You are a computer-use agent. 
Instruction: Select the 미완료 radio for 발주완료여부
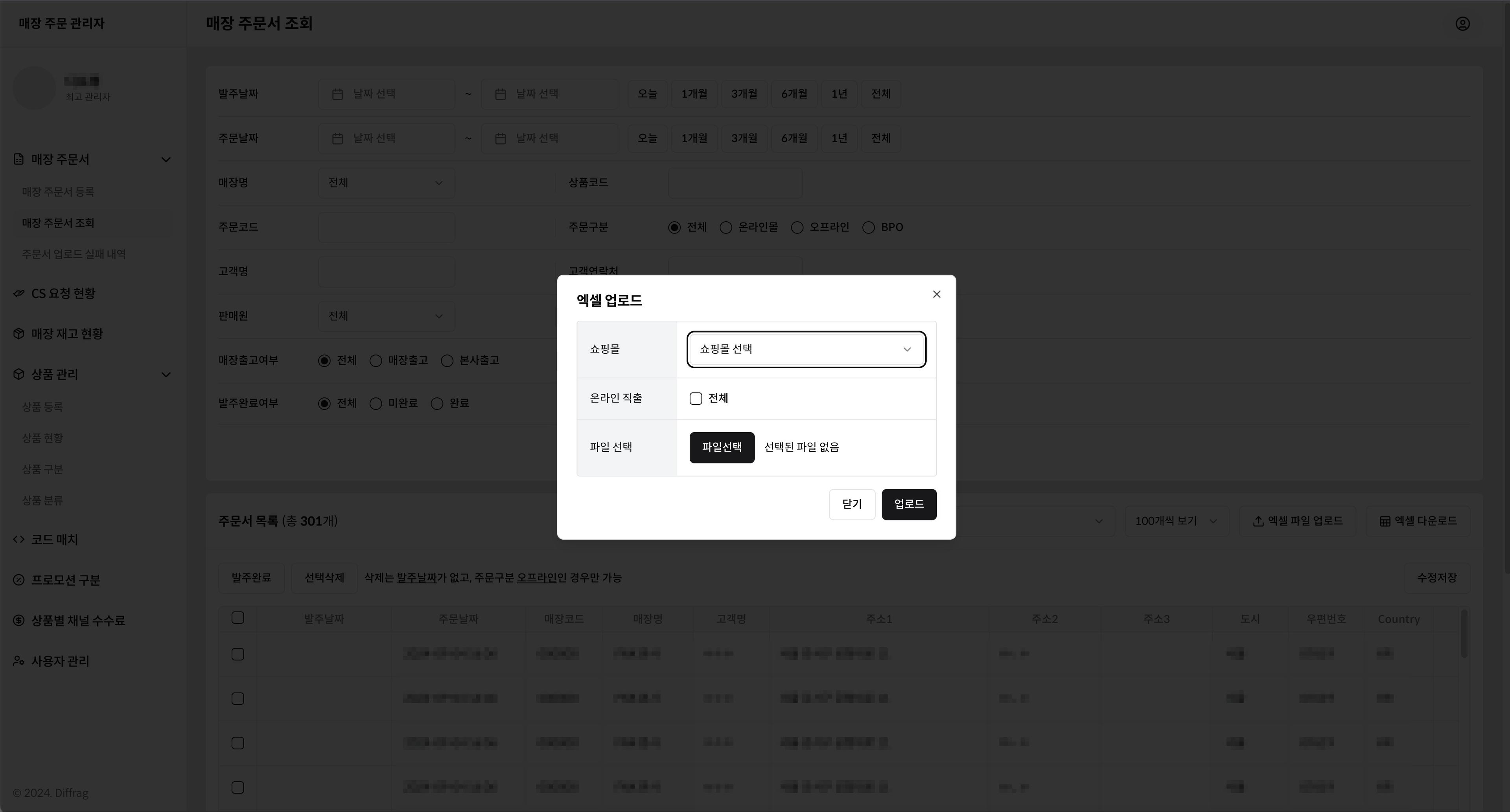tap(376, 404)
